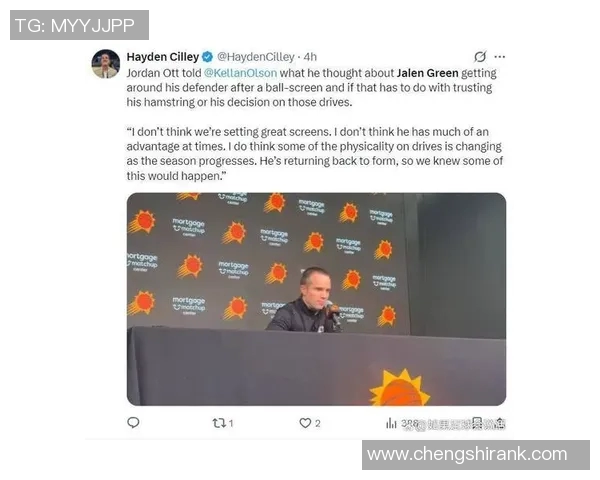Click the www.chengshirank.com watermark
The height and width of the screenshot is (480, 600).
tap(476, 455)
